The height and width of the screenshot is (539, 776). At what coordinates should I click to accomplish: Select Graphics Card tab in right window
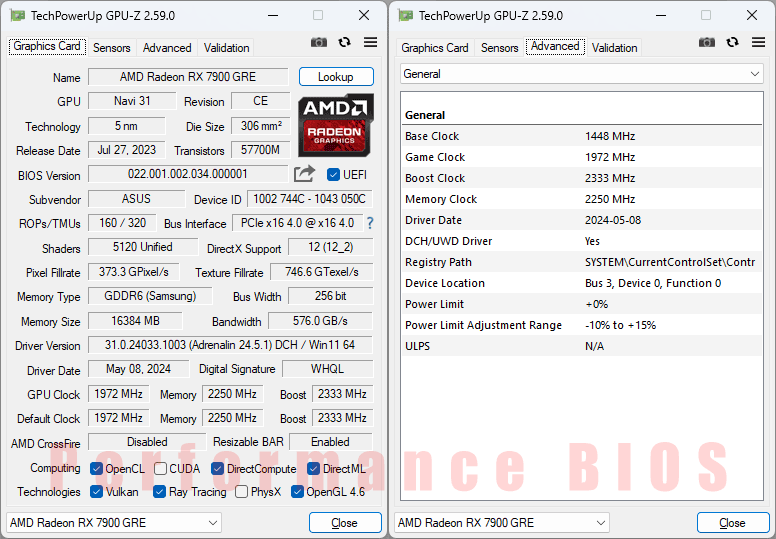[x=435, y=48]
